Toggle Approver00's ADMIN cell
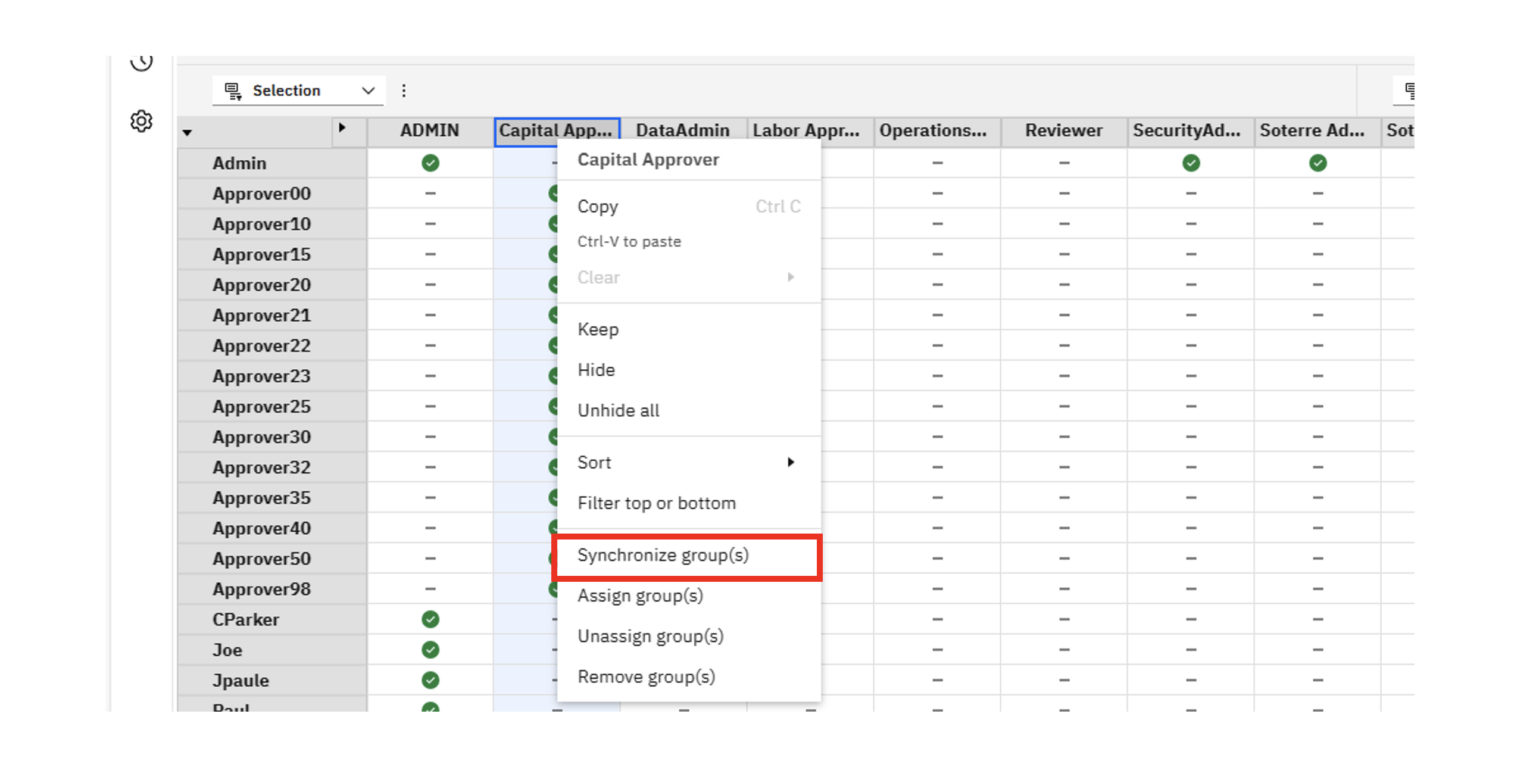1536x767 pixels. [x=430, y=194]
